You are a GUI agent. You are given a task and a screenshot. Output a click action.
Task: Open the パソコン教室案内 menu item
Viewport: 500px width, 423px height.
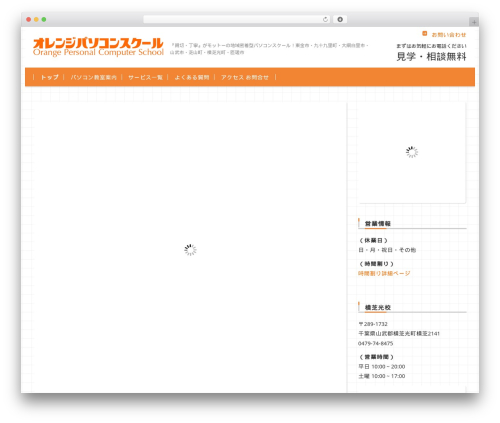pyautogui.click(x=93, y=77)
